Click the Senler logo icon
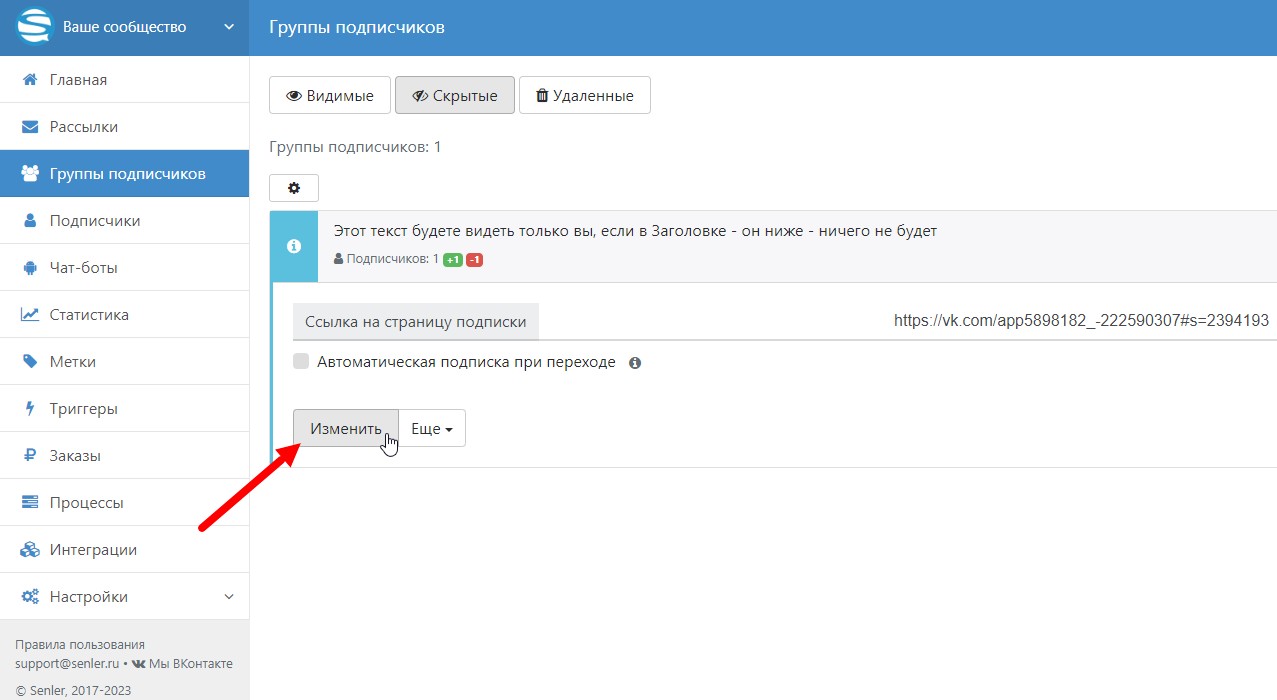Screen dimensions: 1277x700 tap(33, 27)
